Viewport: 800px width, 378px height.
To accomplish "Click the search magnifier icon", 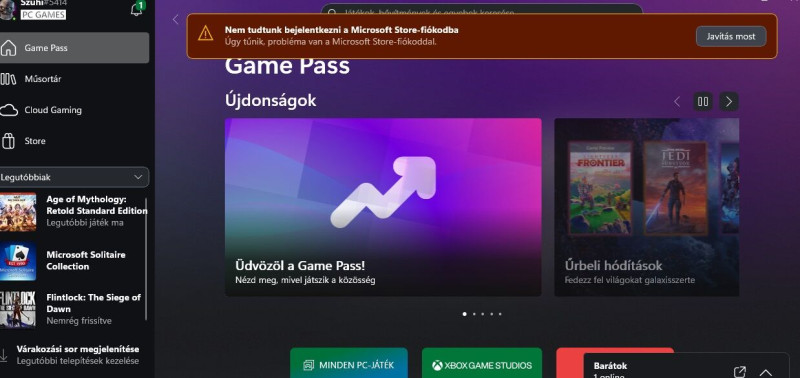I will pyautogui.click(x=332, y=12).
